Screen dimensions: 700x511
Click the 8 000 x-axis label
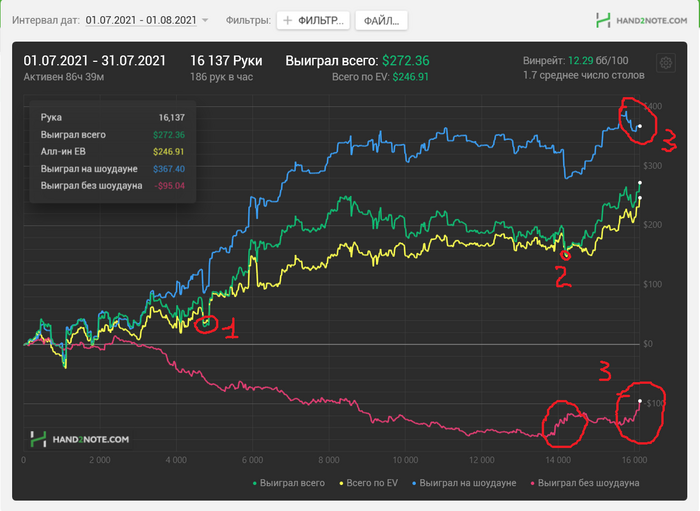click(329, 460)
